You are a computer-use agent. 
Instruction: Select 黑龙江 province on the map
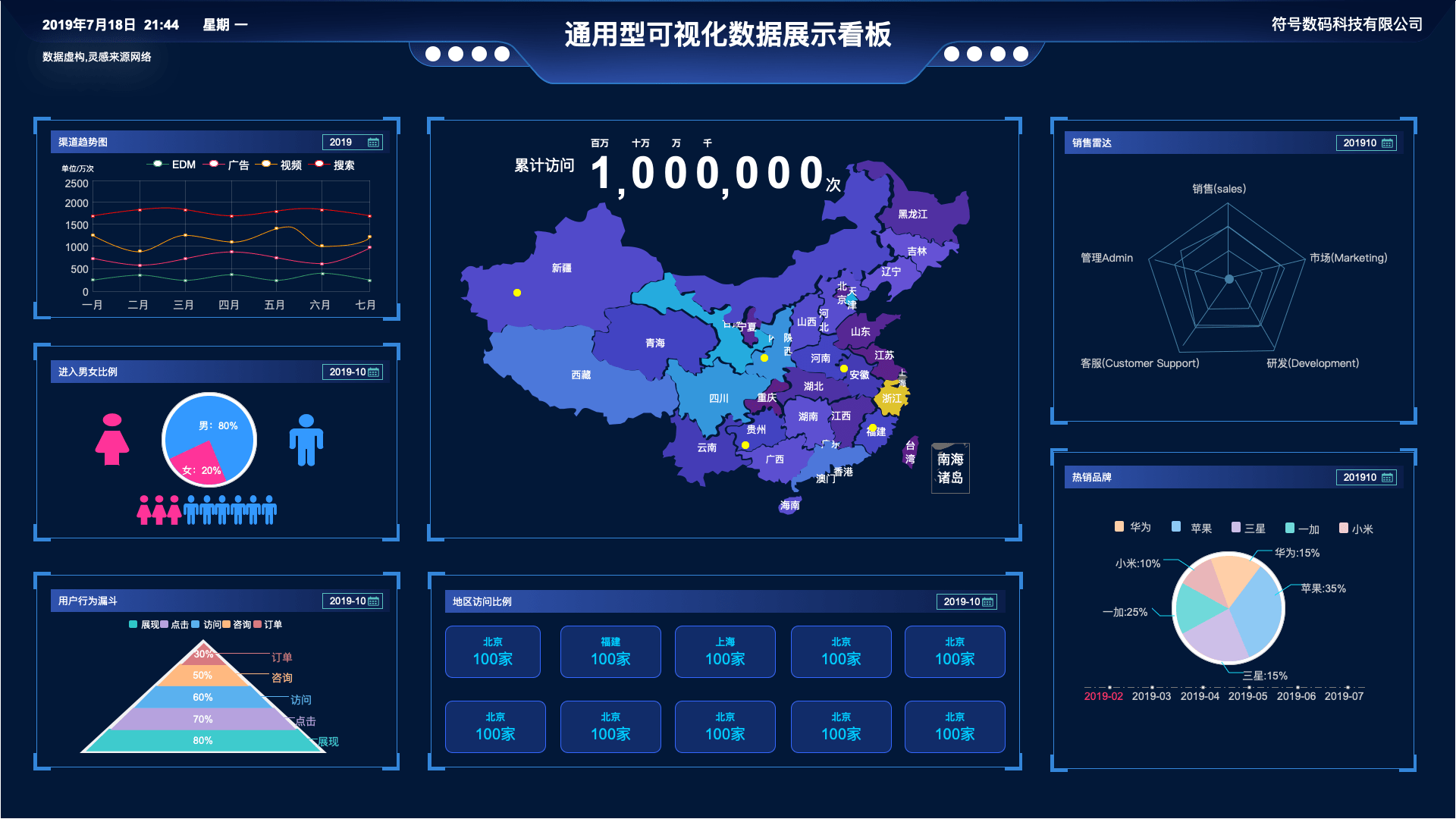[912, 214]
